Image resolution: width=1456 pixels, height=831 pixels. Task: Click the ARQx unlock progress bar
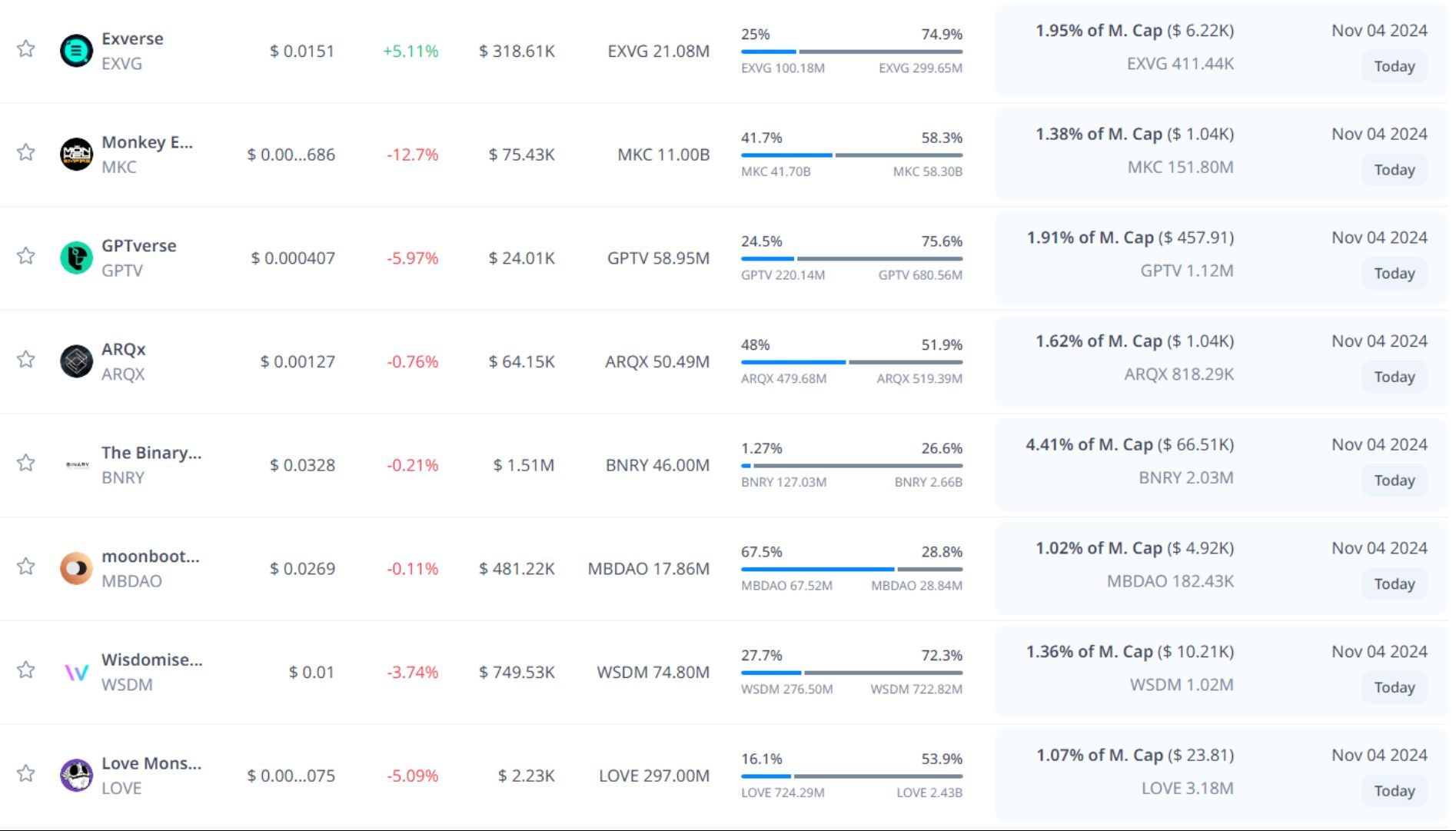(851, 362)
